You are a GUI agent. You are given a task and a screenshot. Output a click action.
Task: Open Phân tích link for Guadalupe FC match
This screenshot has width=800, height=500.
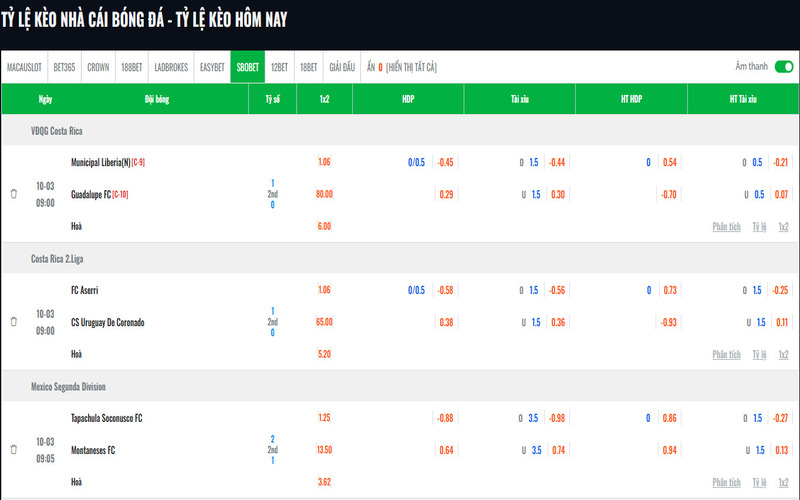[x=726, y=227]
